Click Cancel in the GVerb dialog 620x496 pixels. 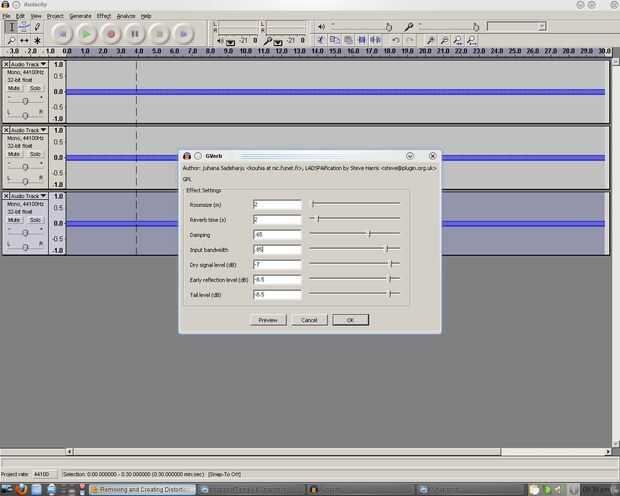click(309, 320)
